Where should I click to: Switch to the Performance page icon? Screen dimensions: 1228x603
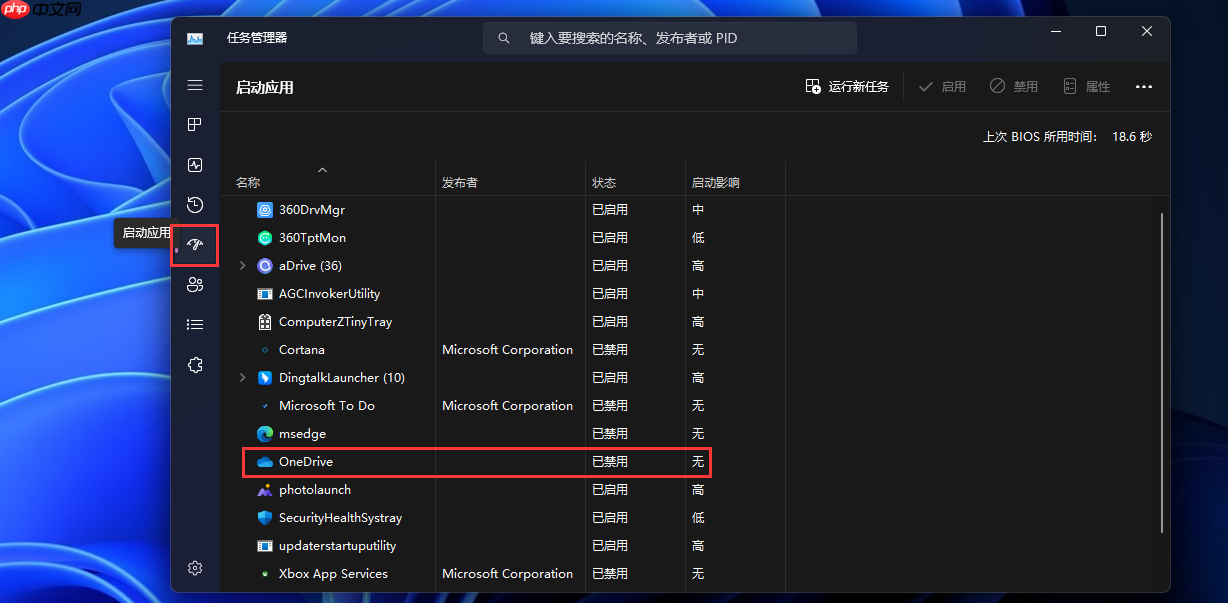[x=195, y=165]
